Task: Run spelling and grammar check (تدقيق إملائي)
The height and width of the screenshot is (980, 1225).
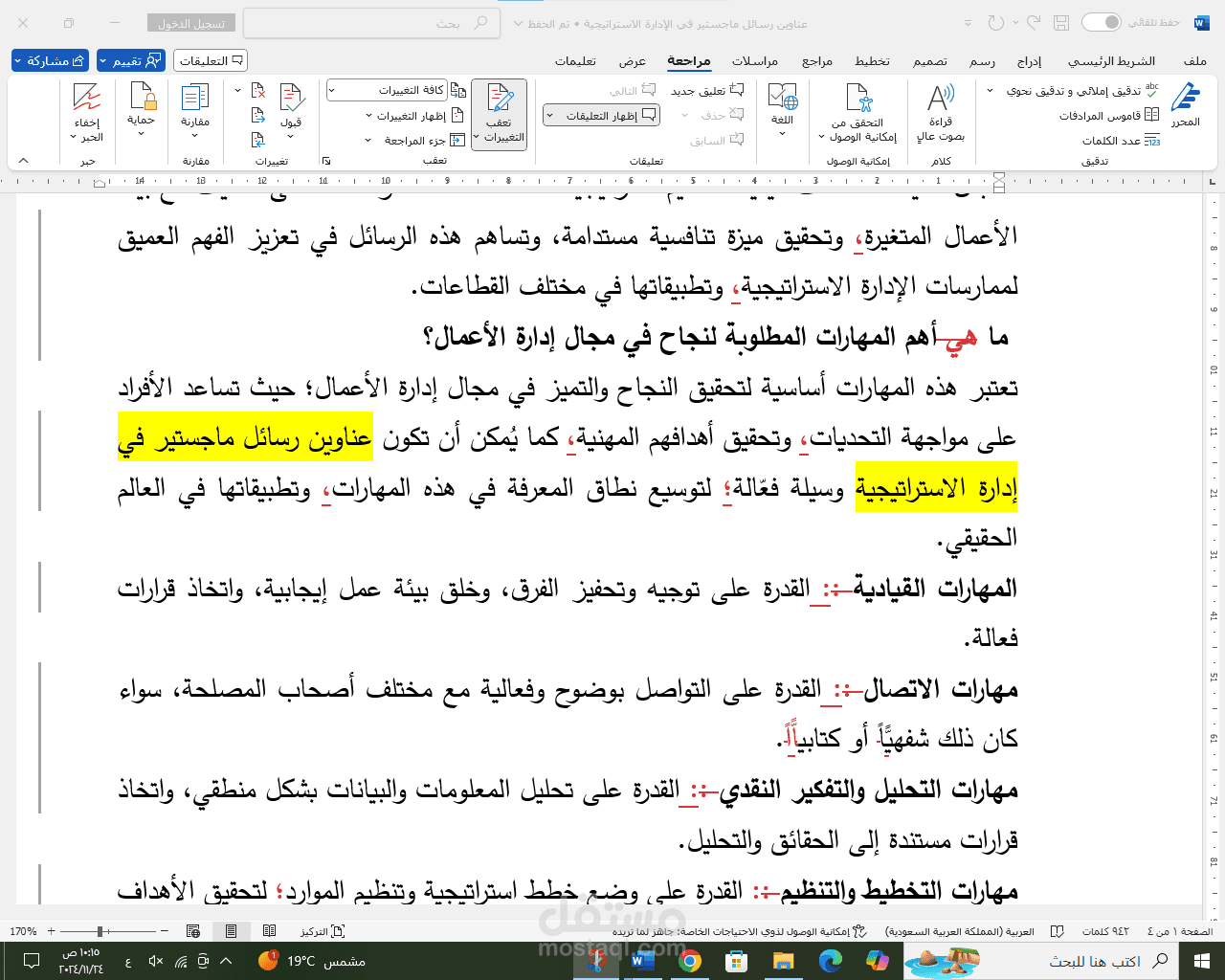Action: [1082, 90]
